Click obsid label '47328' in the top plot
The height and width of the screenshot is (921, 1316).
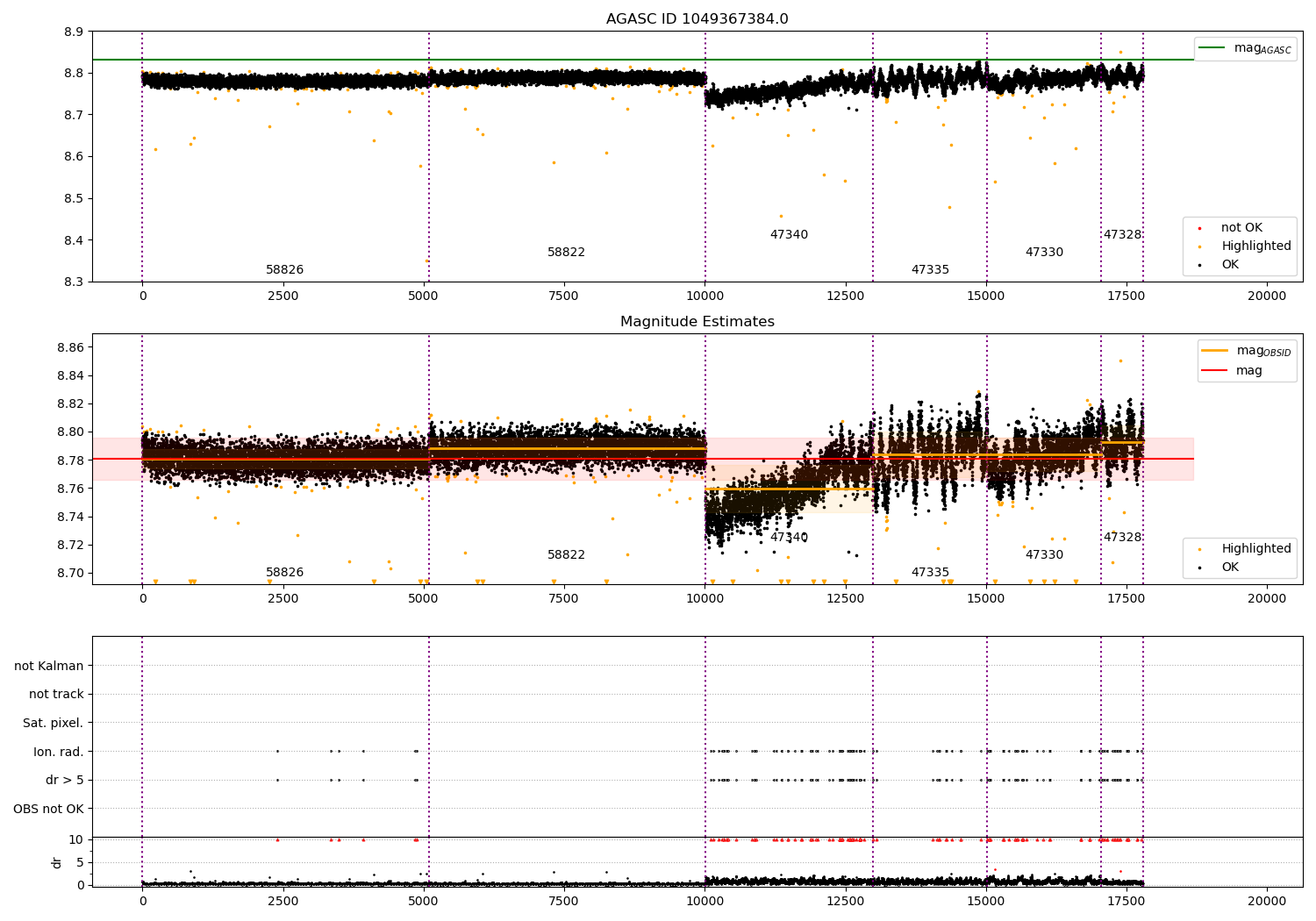tap(1122, 235)
